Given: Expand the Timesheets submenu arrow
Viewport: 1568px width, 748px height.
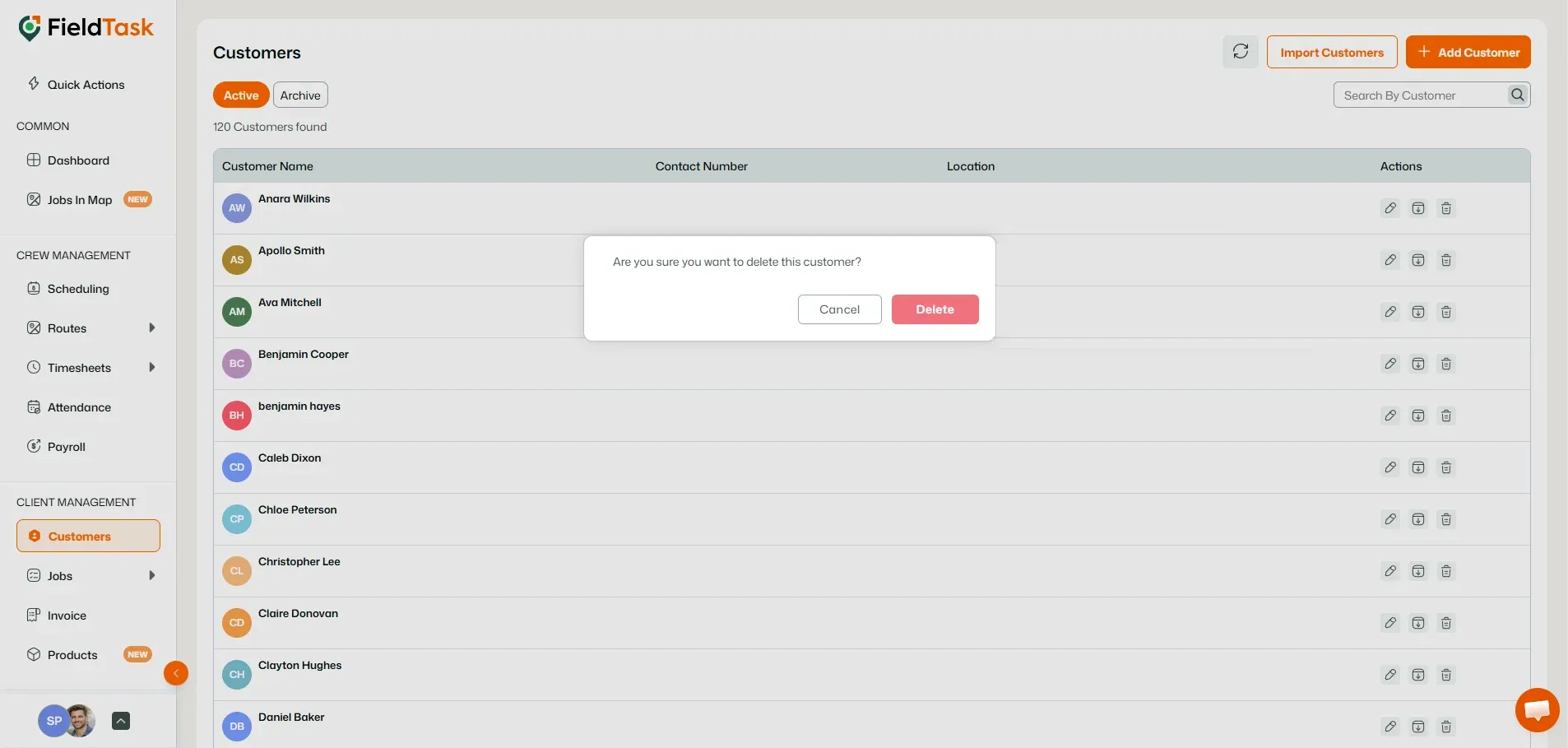Looking at the screenshot, I should pyautogui.click(x=151, y=367).
